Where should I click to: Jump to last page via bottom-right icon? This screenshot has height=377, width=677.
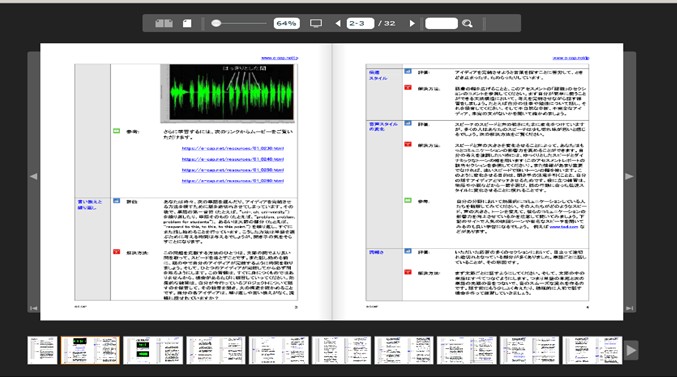coord(630,308)
